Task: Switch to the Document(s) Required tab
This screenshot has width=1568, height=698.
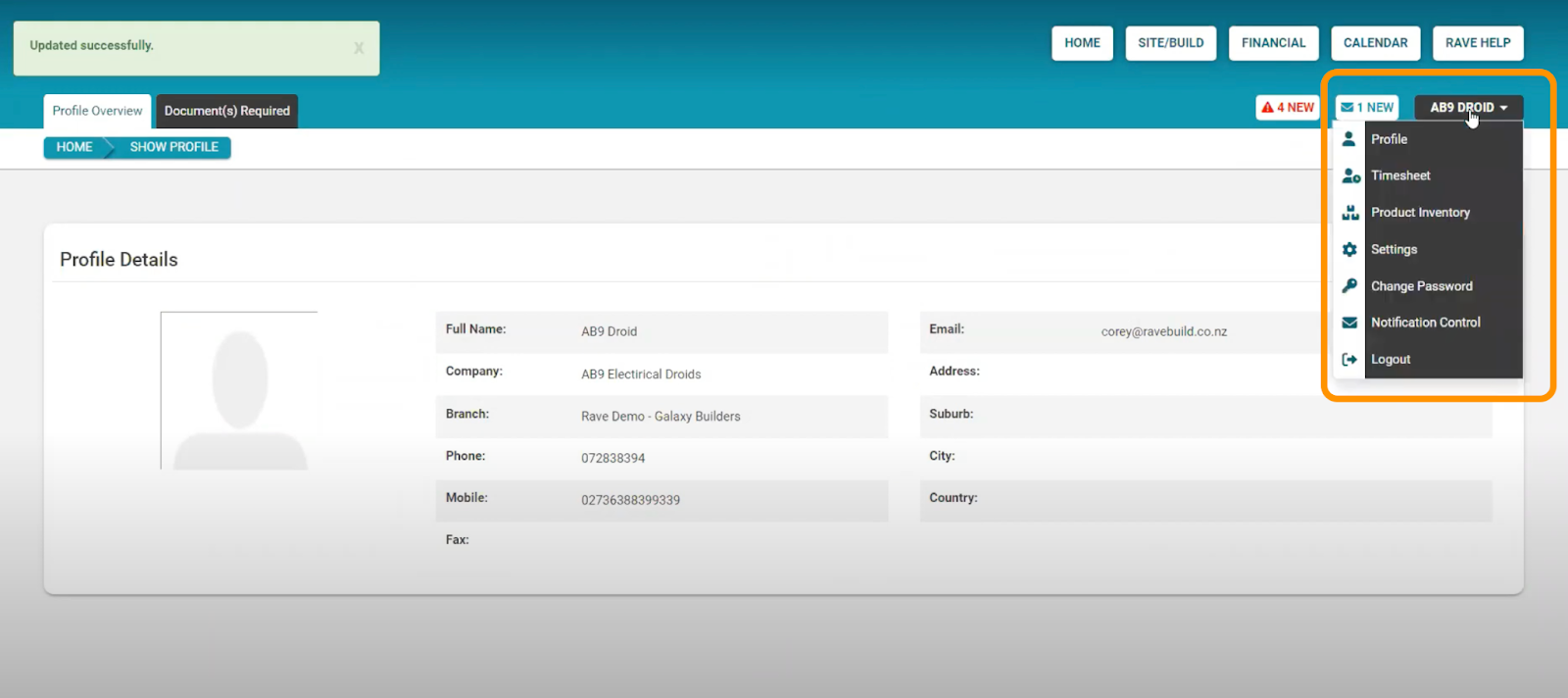Action: (x=226, y=111)
